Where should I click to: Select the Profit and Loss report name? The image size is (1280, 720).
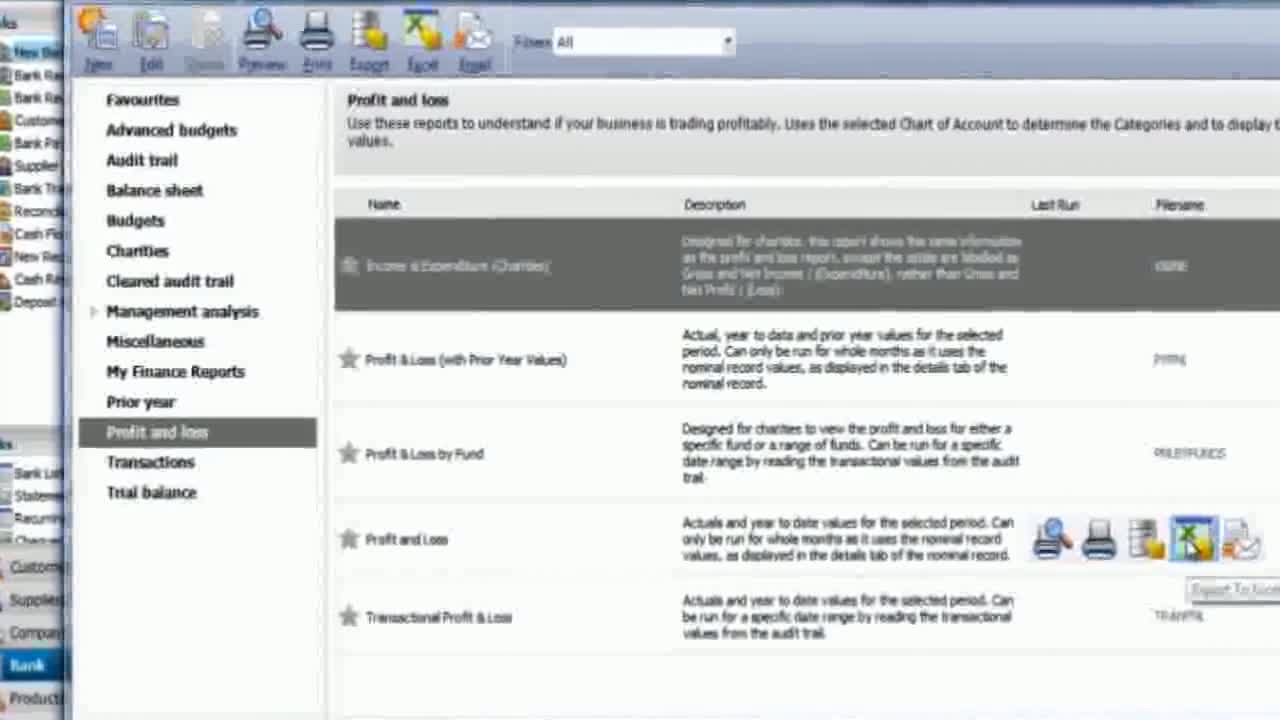(407, 539)
